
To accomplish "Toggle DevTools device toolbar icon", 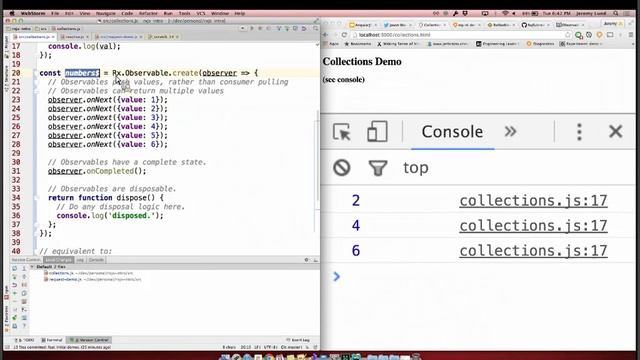I will [377, 131].
